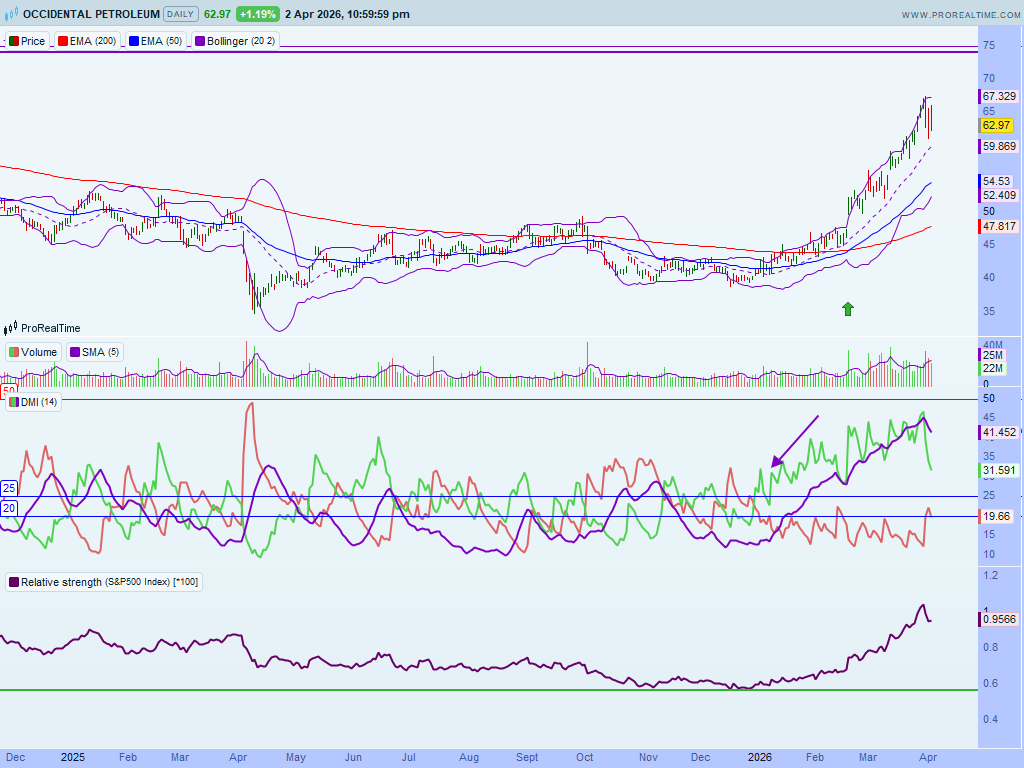This screenshot has width=1024, height=768.
Task: Click the ProRealTime candlestick logo icon
Action: click(11, 328)
